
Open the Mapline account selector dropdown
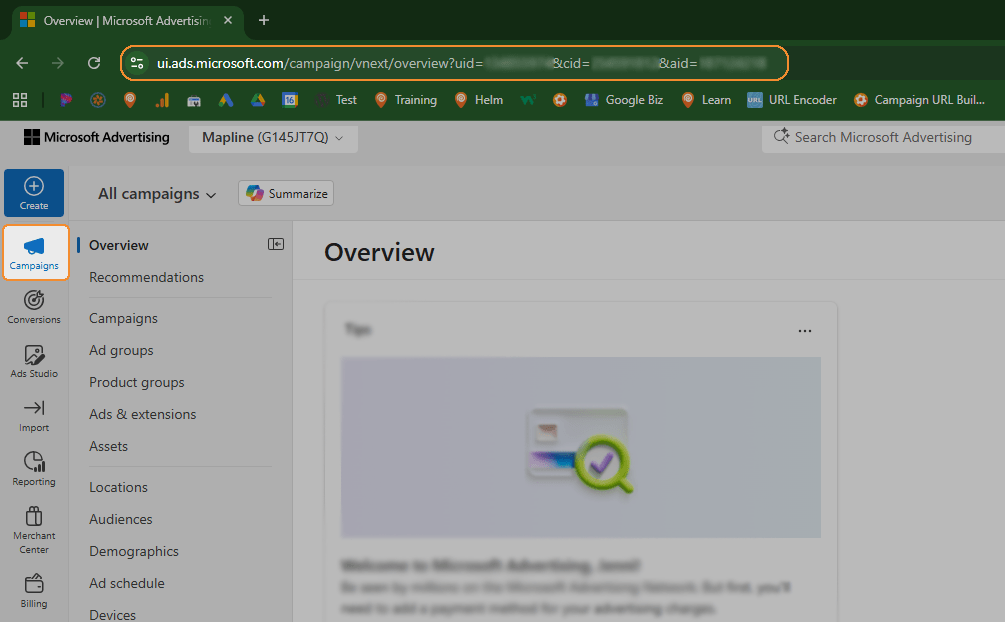click(x=272, y=137)
